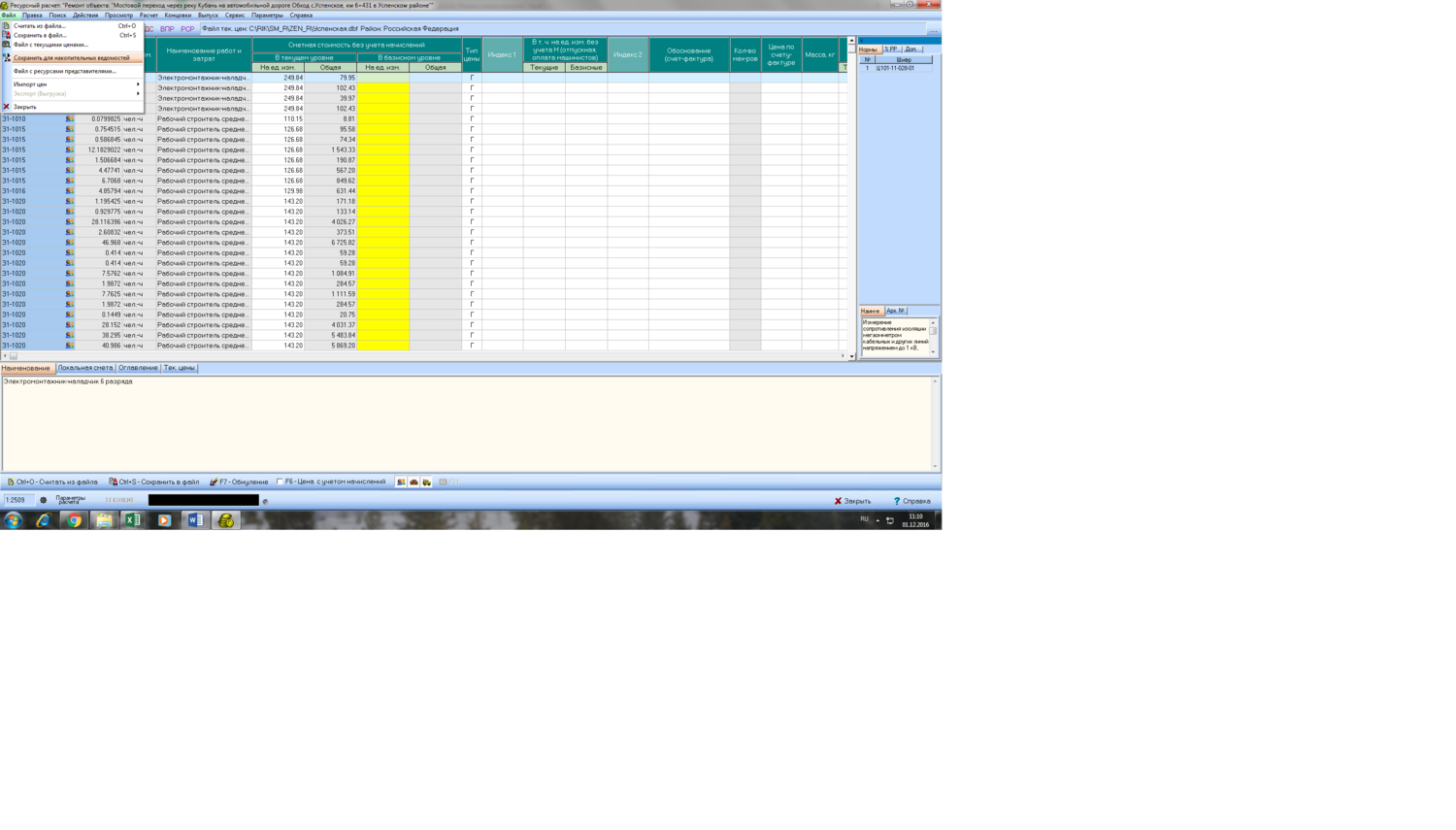Click the materials resource filter icon
The image size is (1456, 830).
(x=414, y=481)
